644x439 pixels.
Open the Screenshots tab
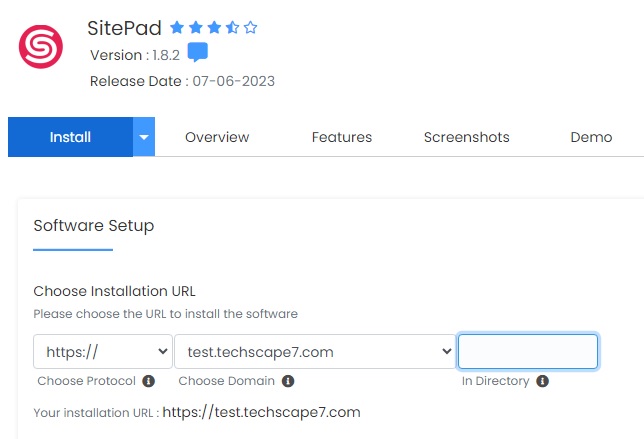(x=467, y=137)
